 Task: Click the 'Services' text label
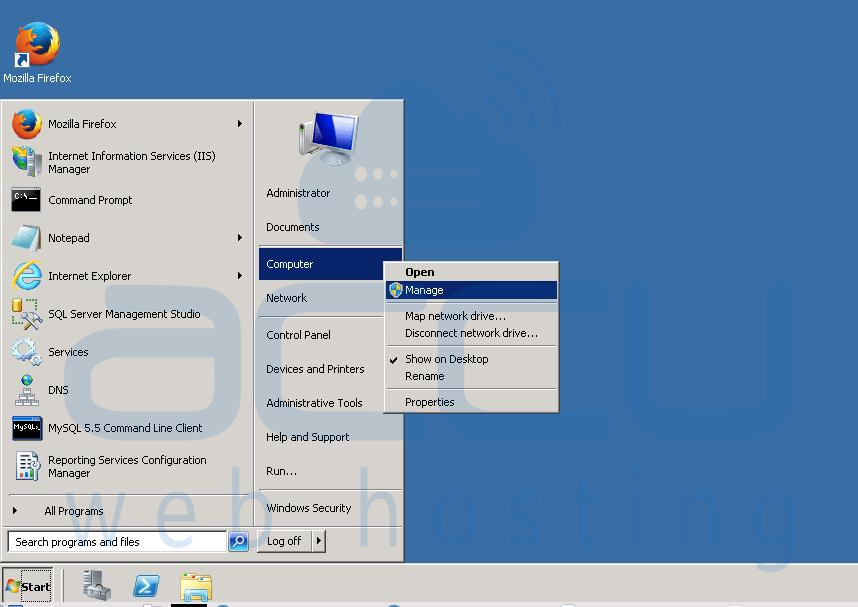(68, 352)
